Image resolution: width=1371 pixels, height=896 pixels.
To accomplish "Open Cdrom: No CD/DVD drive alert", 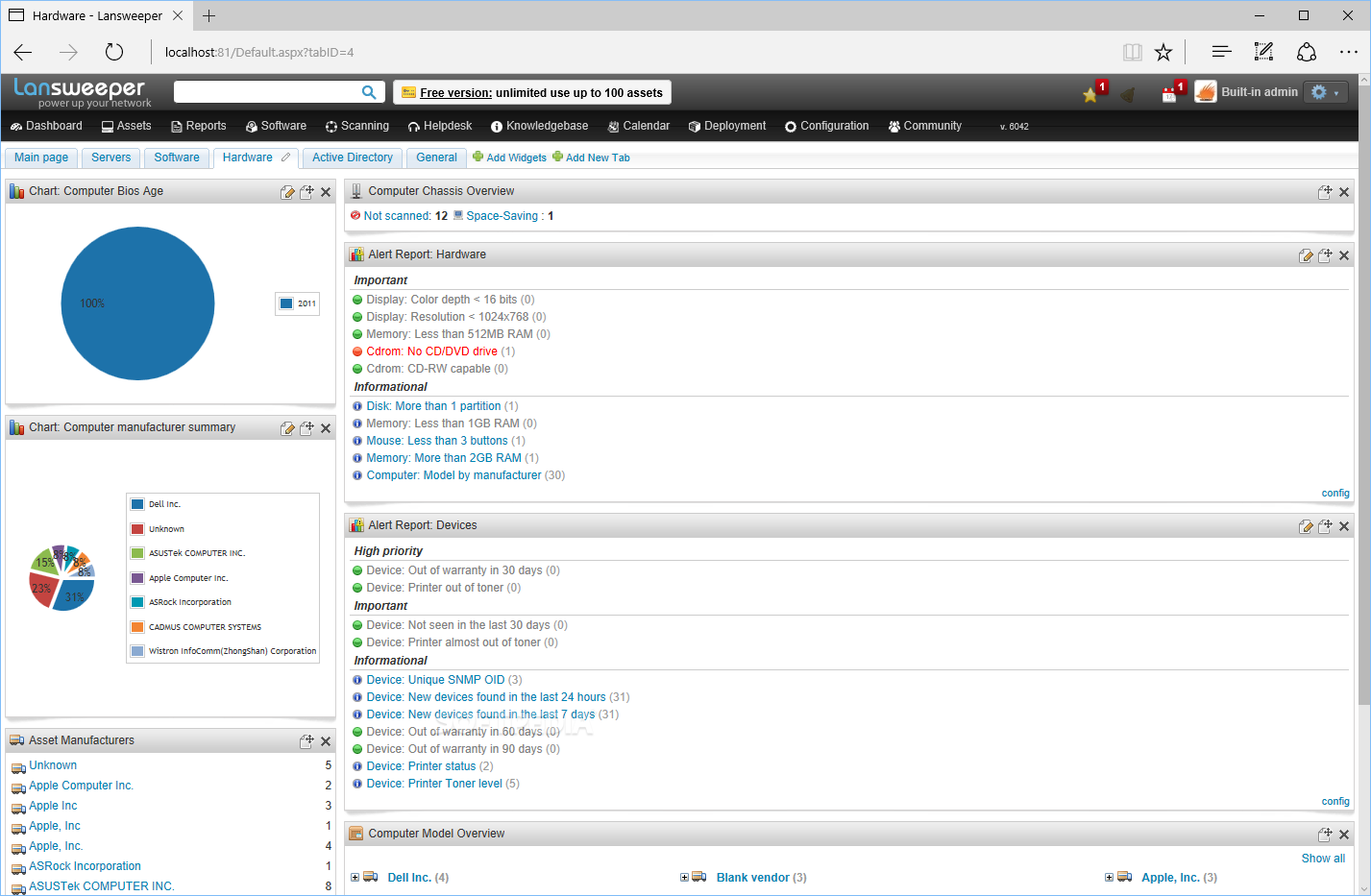I will point(431,351).
